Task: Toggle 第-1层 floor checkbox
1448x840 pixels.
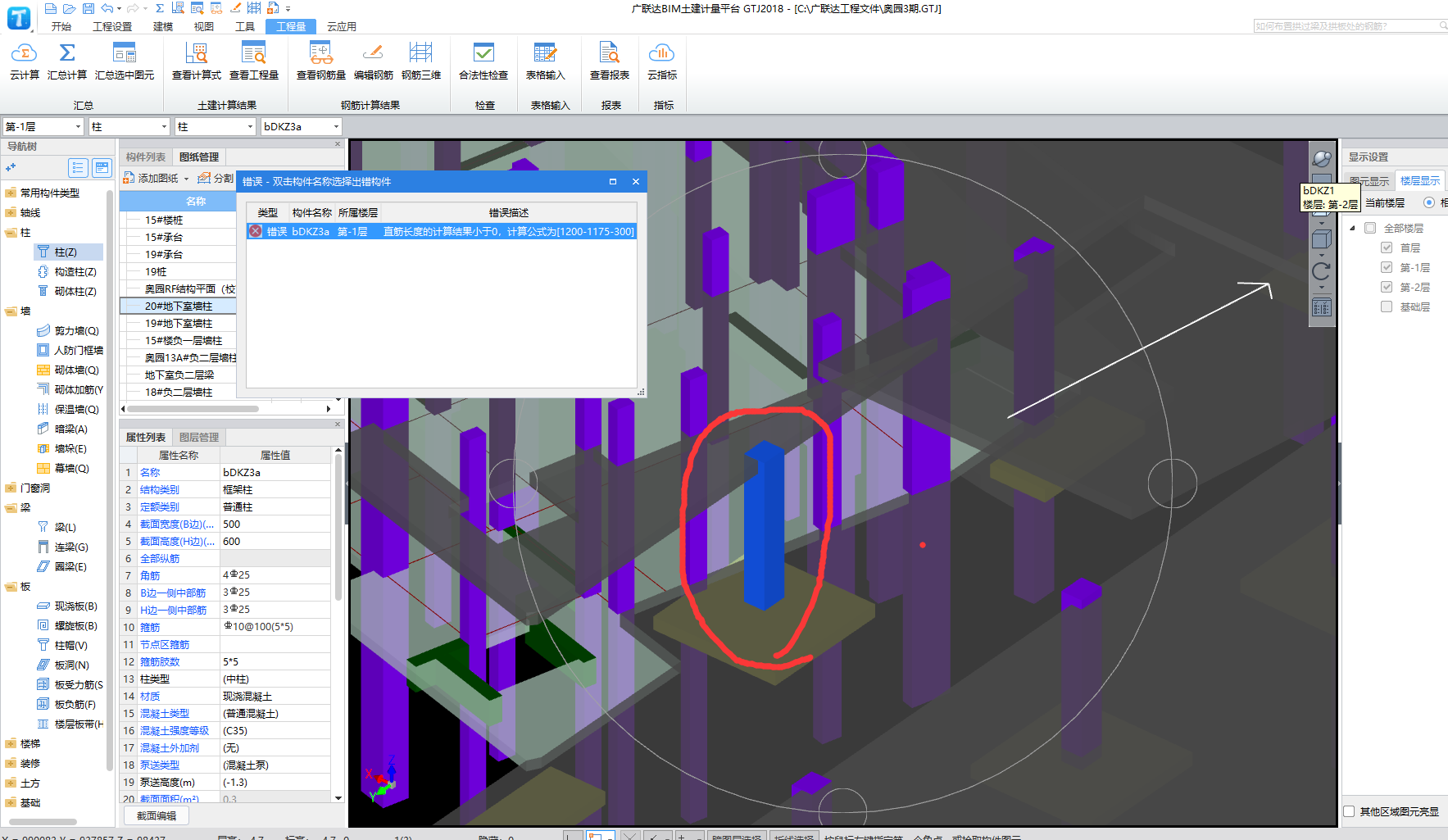Action: coord(1387,267)
